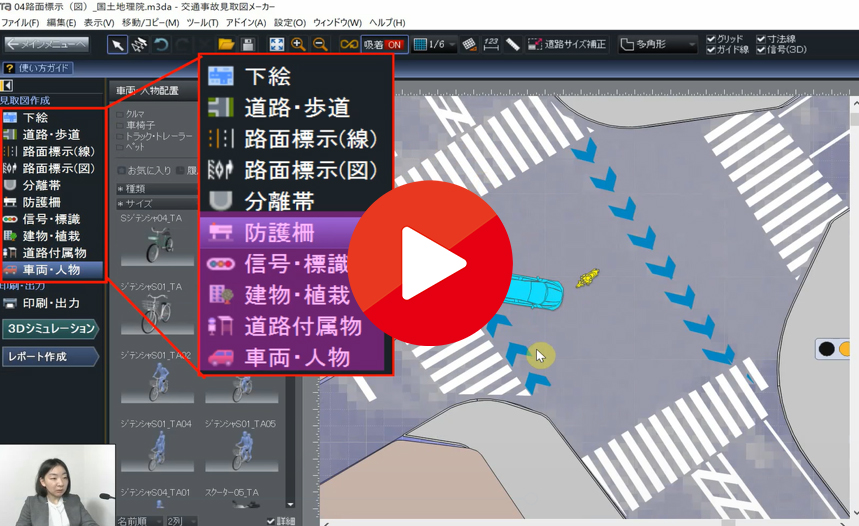Screen dimensions: 859x526
Task: Click the save floppy disk icon
Action: coord(248,45)
